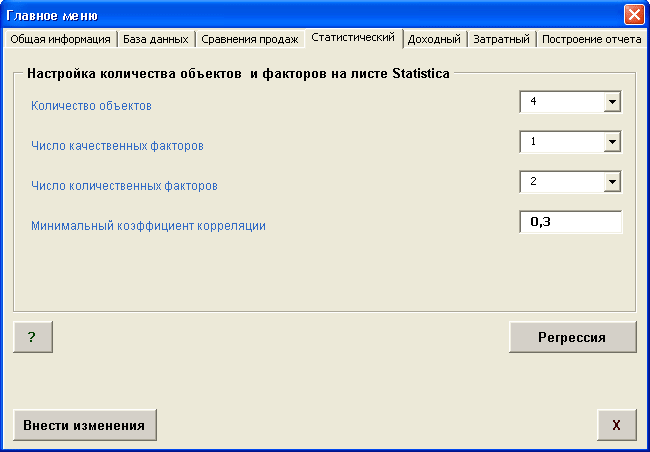
Task: Click the bottom-right X button
Action: click(617, 425)
